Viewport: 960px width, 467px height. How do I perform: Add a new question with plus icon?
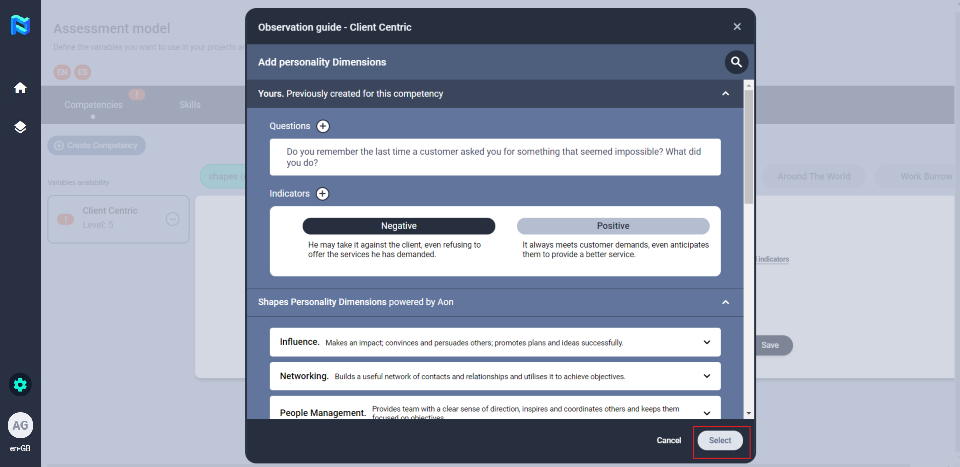click(x=323, y=126)
